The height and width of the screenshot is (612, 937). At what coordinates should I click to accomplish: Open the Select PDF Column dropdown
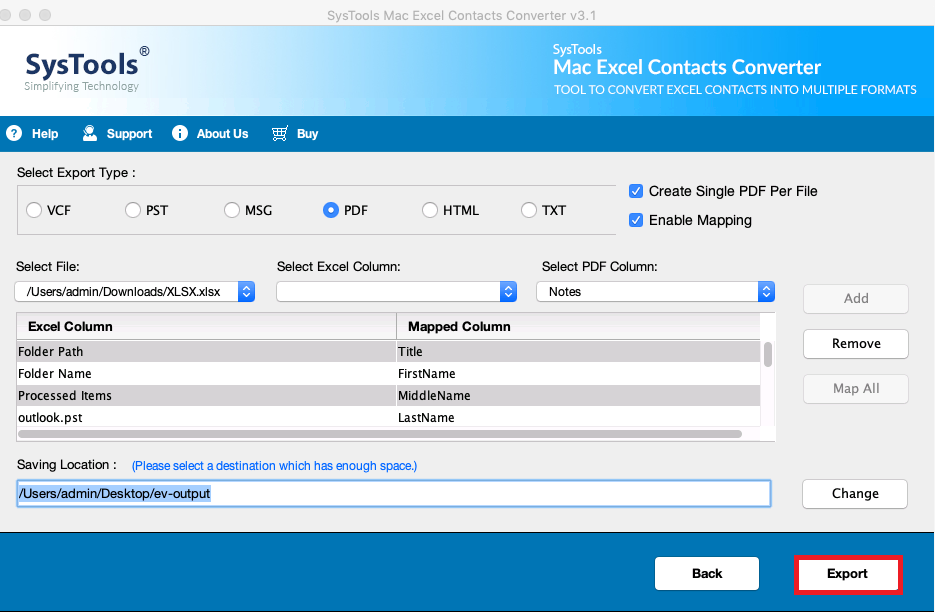[656, 292]
